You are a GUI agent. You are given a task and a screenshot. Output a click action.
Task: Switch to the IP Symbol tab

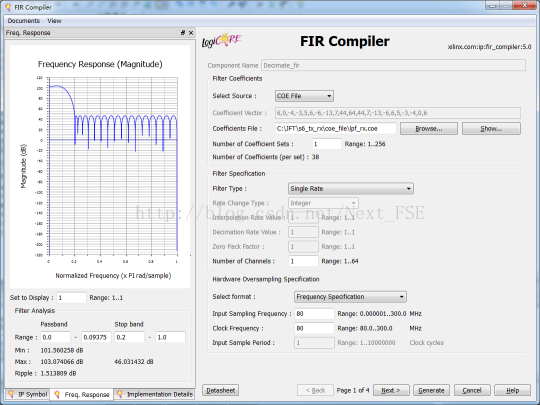[x=28, y=394]
